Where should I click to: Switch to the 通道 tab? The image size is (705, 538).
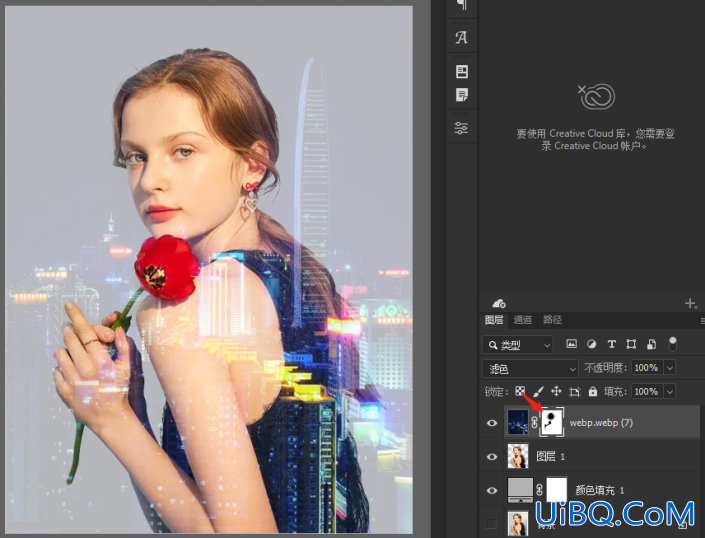click(522, 320)
